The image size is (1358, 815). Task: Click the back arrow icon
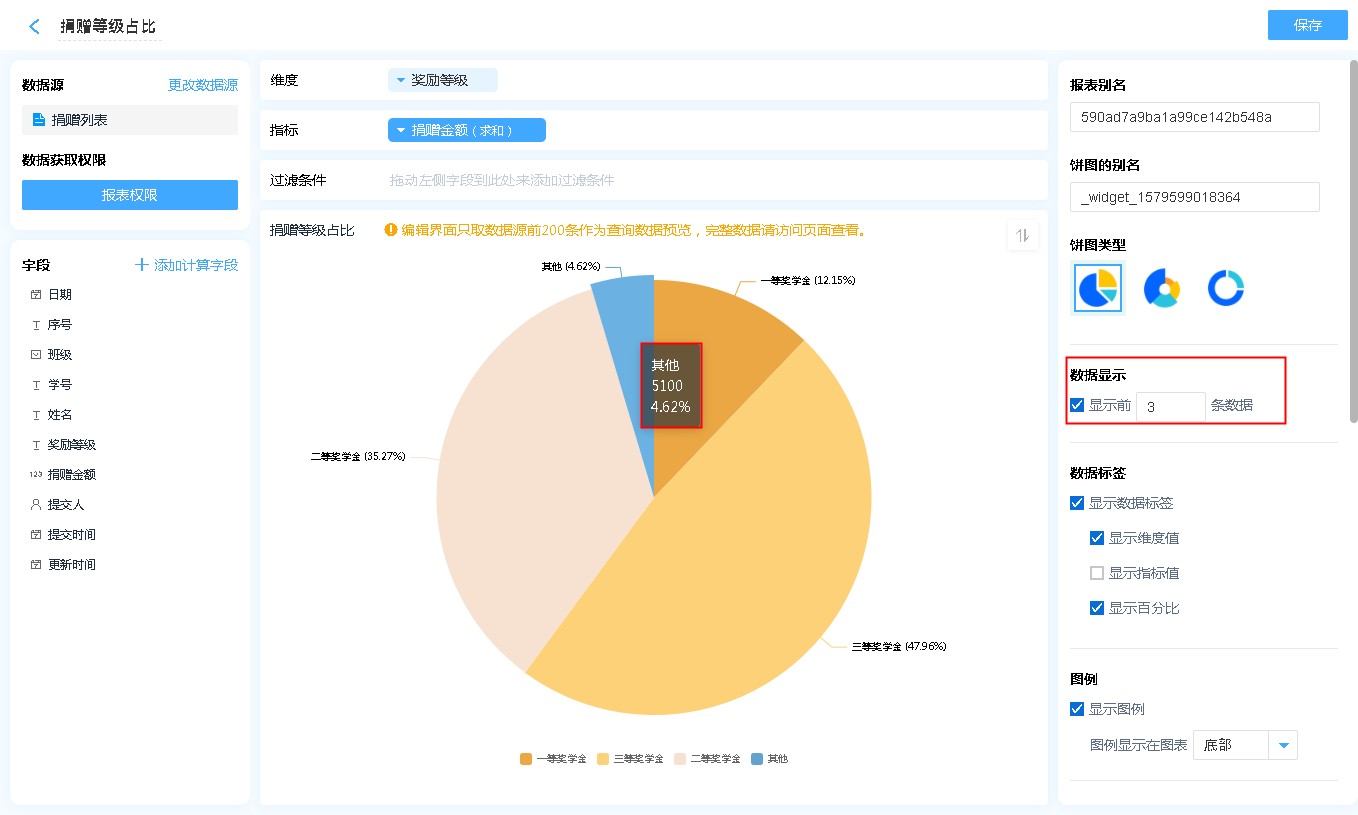tap(35, 27)
